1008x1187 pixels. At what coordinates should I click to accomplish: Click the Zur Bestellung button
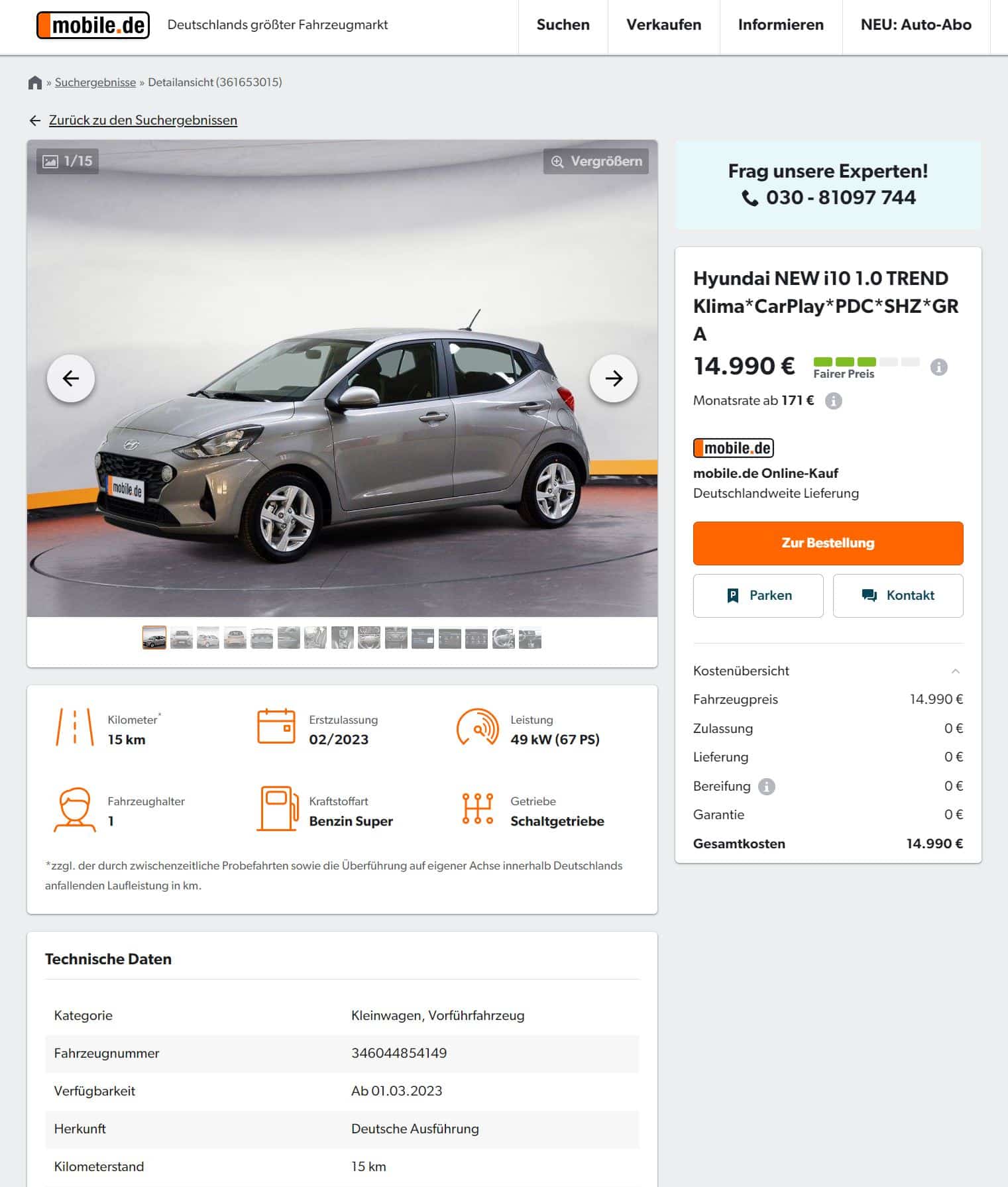828,543
